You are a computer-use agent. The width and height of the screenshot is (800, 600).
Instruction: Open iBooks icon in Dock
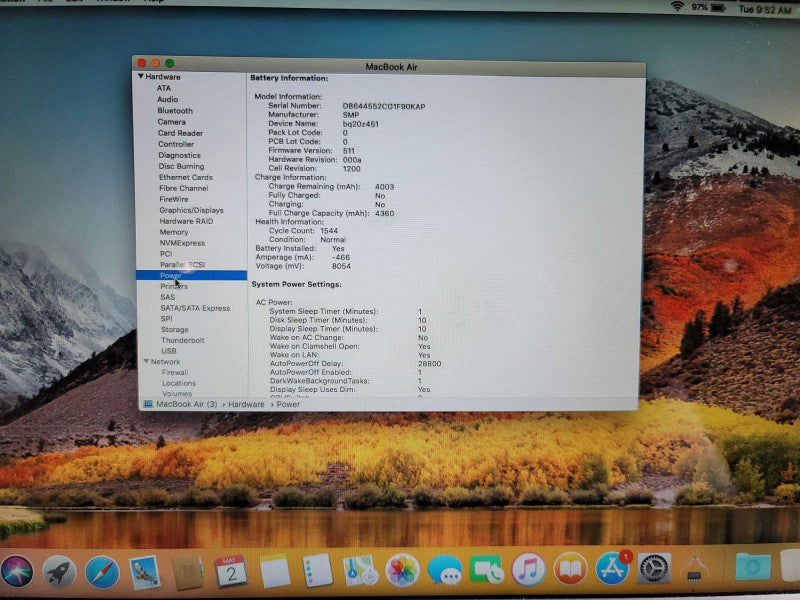click(x=570, y=568)
